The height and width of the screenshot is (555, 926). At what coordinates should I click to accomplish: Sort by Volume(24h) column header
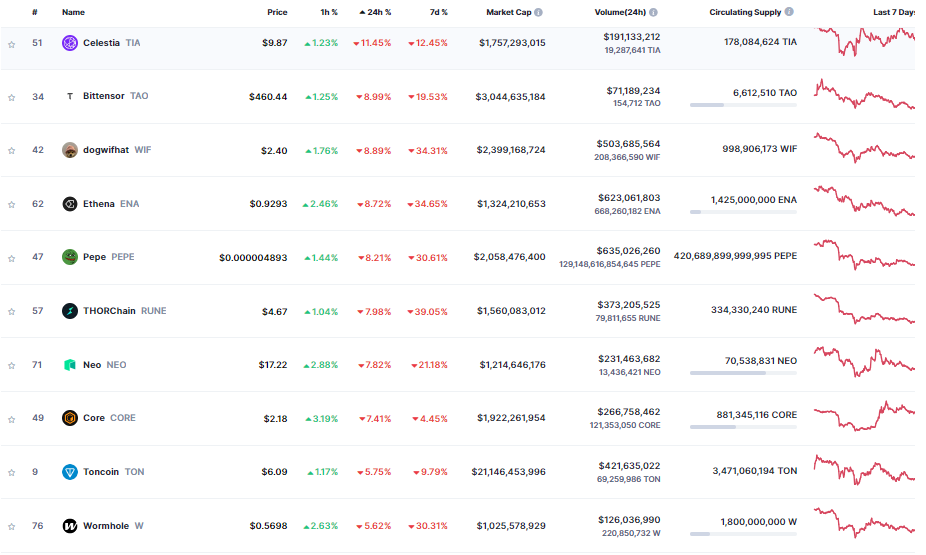[x=620, y=12]
